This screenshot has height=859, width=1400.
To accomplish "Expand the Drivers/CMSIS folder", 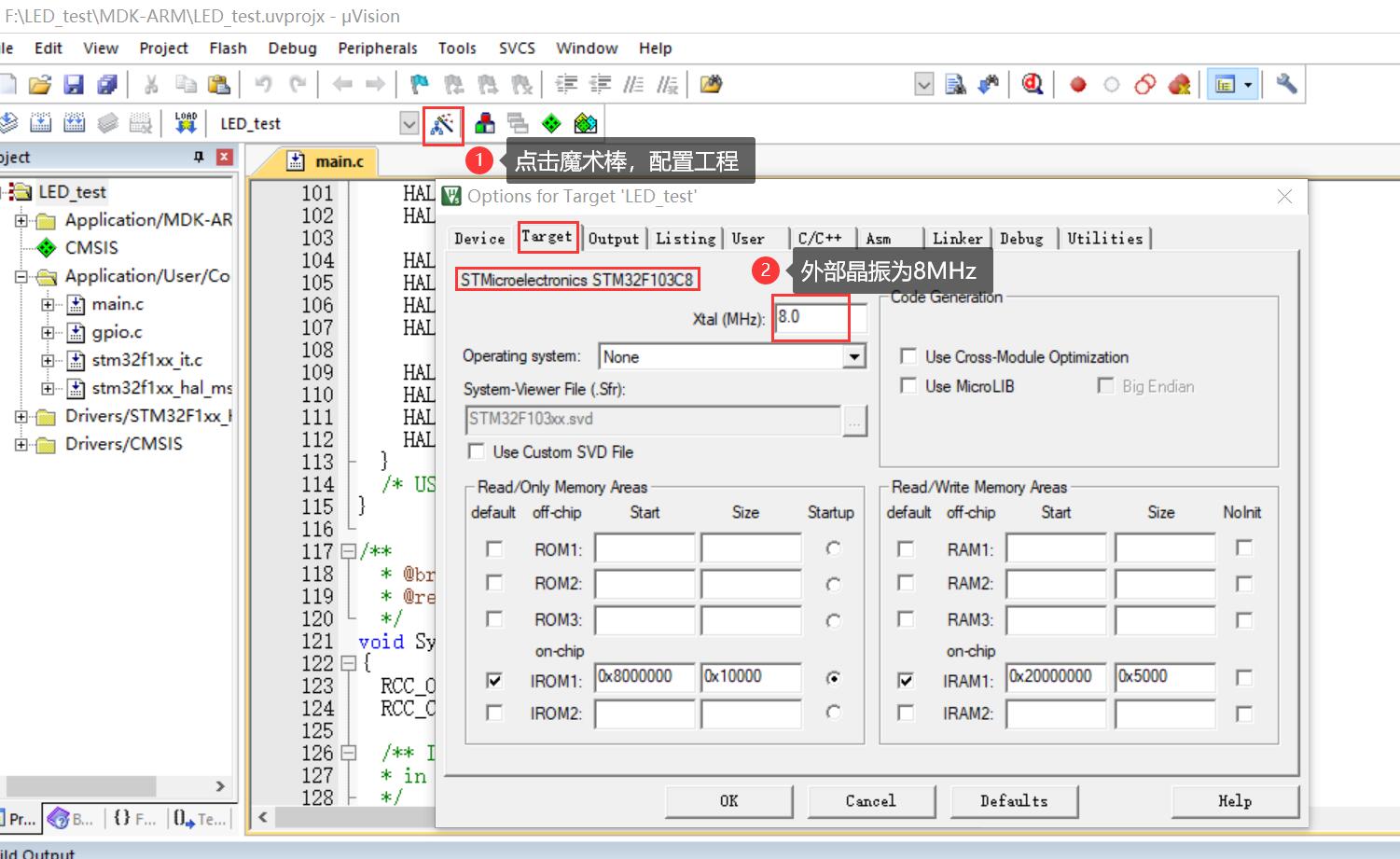I will click(x=21, y=445).
